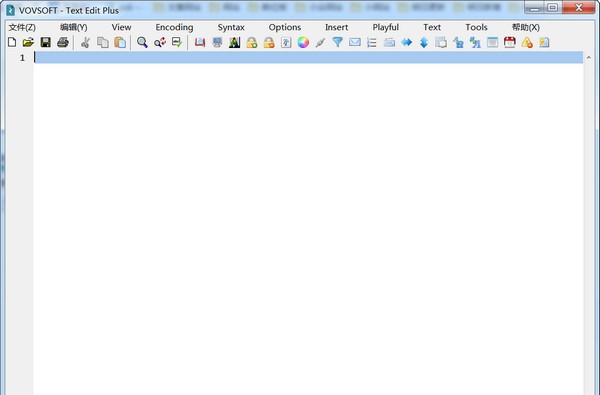This screenshot has width=600, height=395.
Task: Open the 帮助(X) help menu
Action: [526, 27]
